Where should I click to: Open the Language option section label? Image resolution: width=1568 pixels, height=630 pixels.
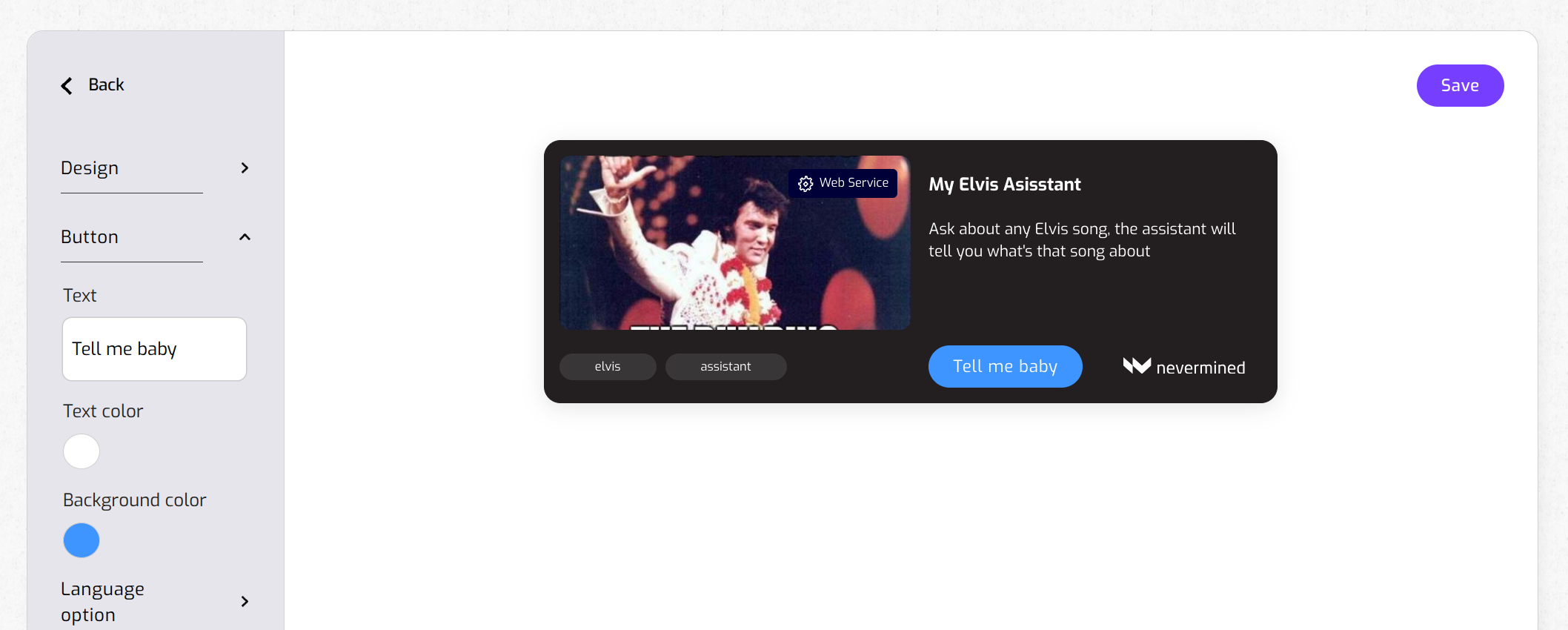coord(102,601)
